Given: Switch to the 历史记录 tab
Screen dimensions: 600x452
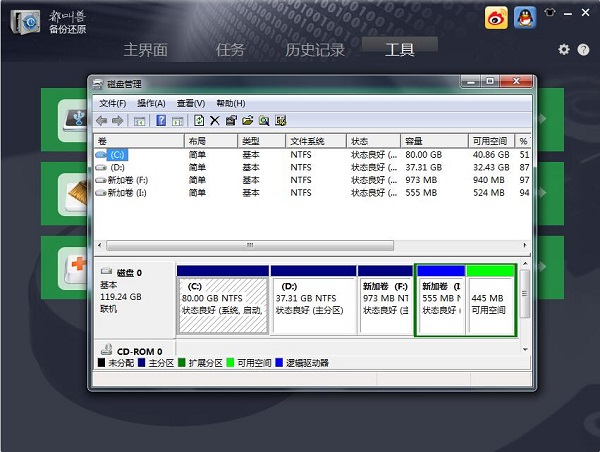Looking at the screenshot, I should pyautogui.click(x=315, y=50).
